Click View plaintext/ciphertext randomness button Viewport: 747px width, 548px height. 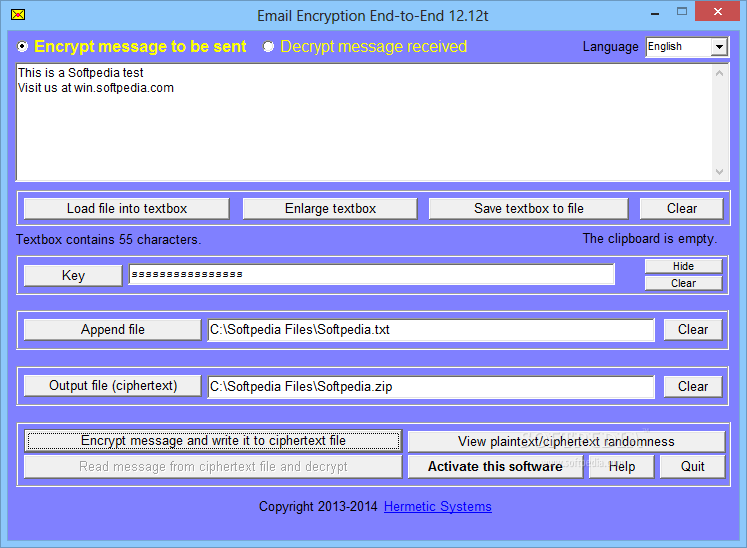(x=566, y=442)
